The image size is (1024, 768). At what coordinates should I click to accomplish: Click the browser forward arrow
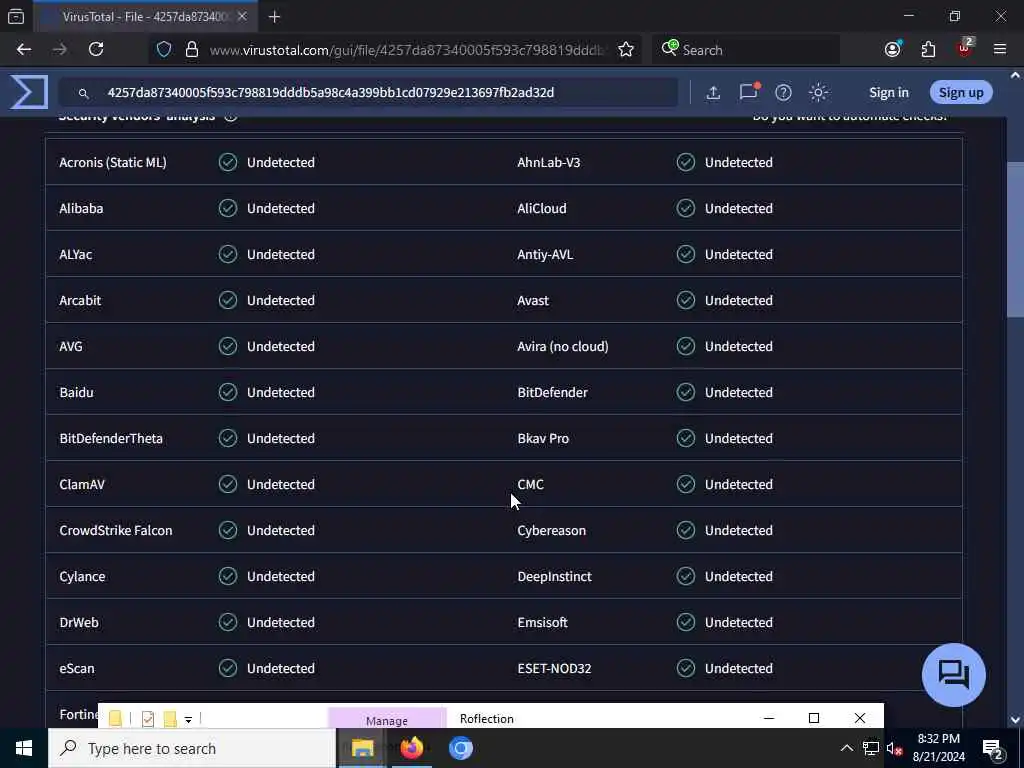pyautogui.click(x=60, y=50)
